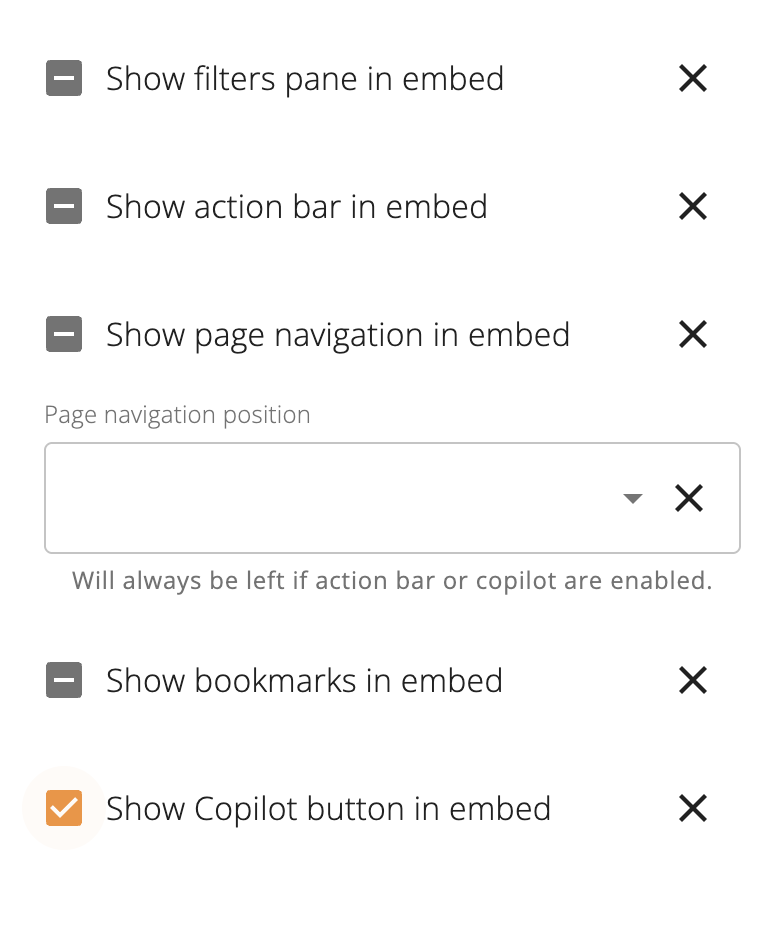
Task: Select the 'Show page navigation in embed' text
Action: pyautogui.click(x=338, y=335)
